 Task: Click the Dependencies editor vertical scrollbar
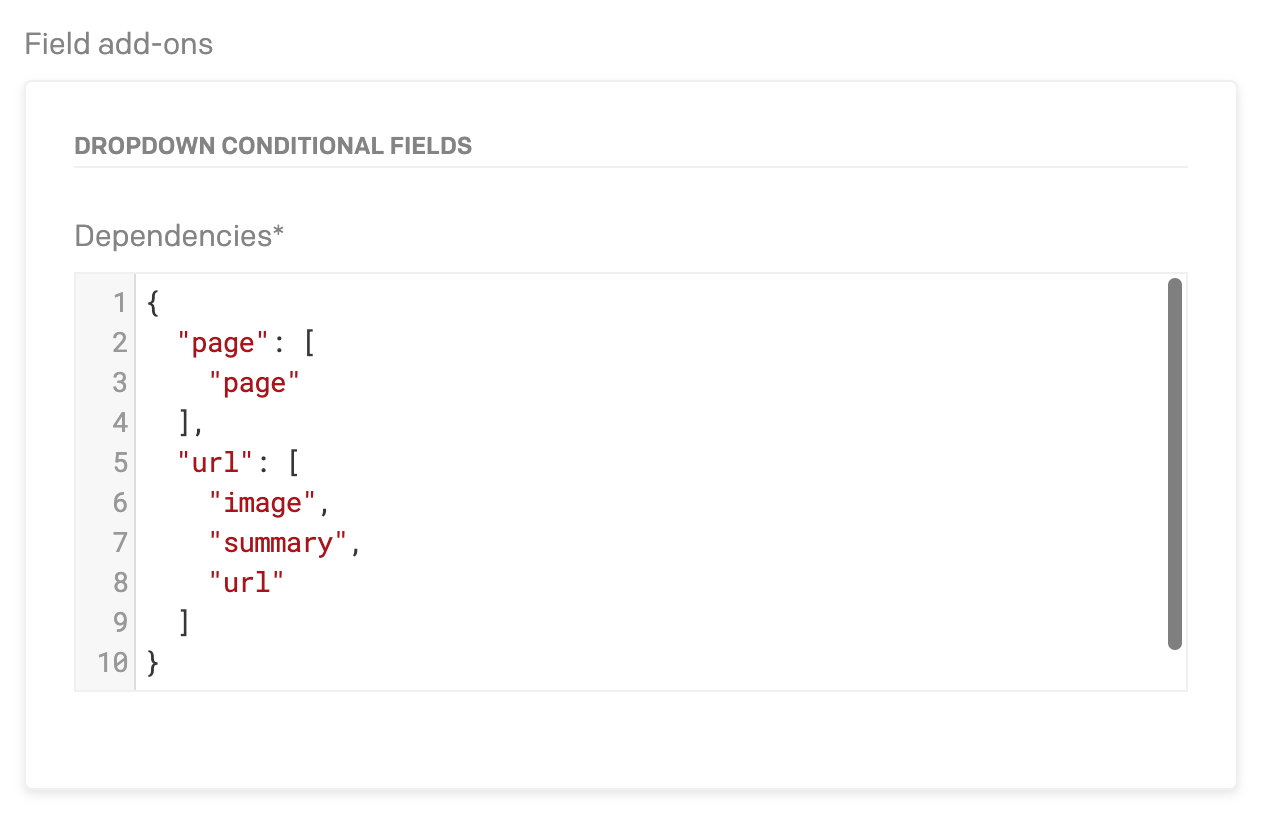click(x=1175, y=464)
